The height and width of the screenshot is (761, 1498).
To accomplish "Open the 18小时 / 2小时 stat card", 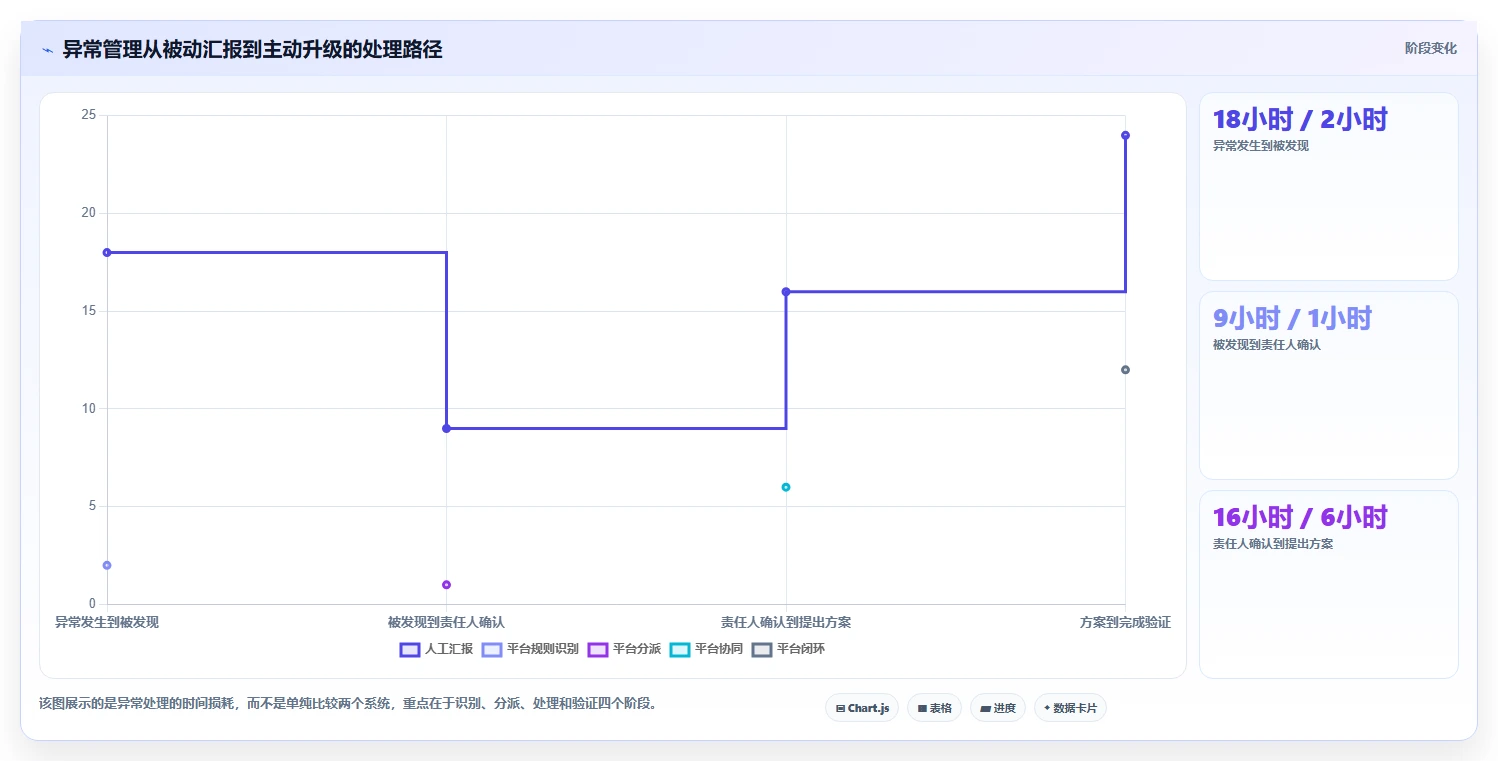I will point(1329,187).
